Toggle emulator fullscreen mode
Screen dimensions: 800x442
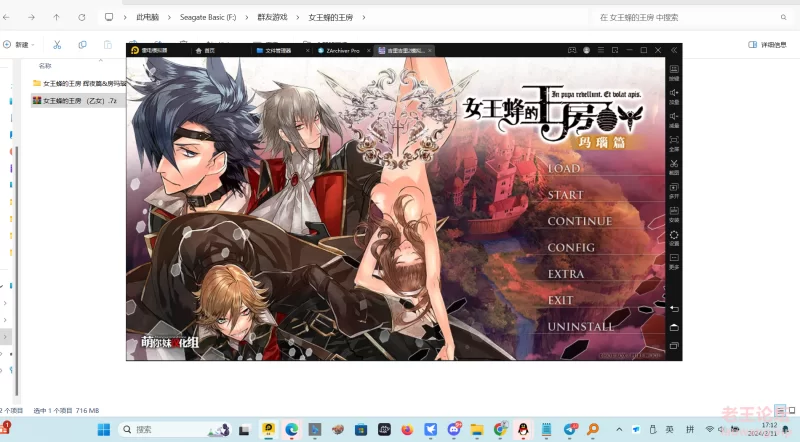pos(674,142)
